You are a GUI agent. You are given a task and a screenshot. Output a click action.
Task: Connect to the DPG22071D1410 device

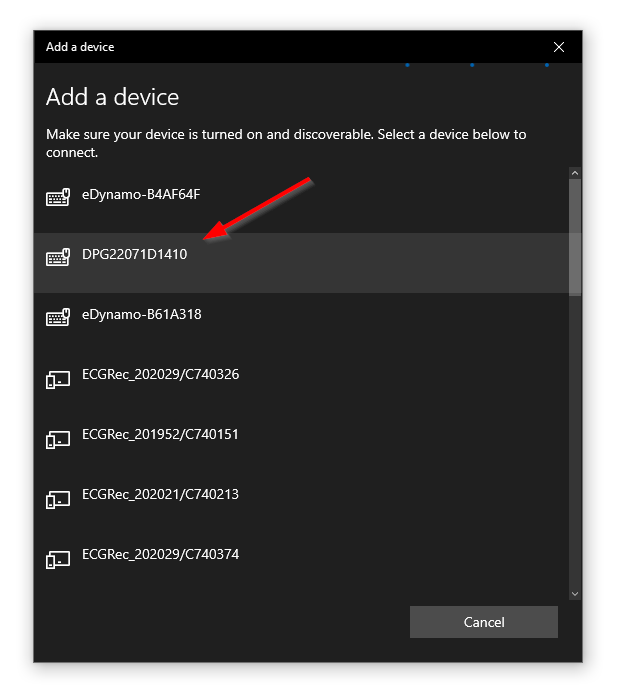(134, 254)
